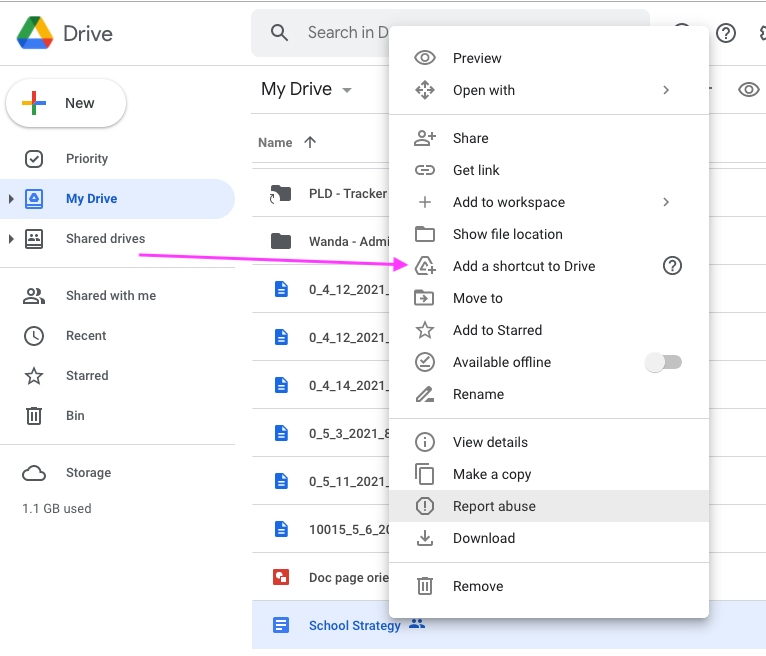Click the search magnifier icon
766x656 pixels.
point(279,33)
